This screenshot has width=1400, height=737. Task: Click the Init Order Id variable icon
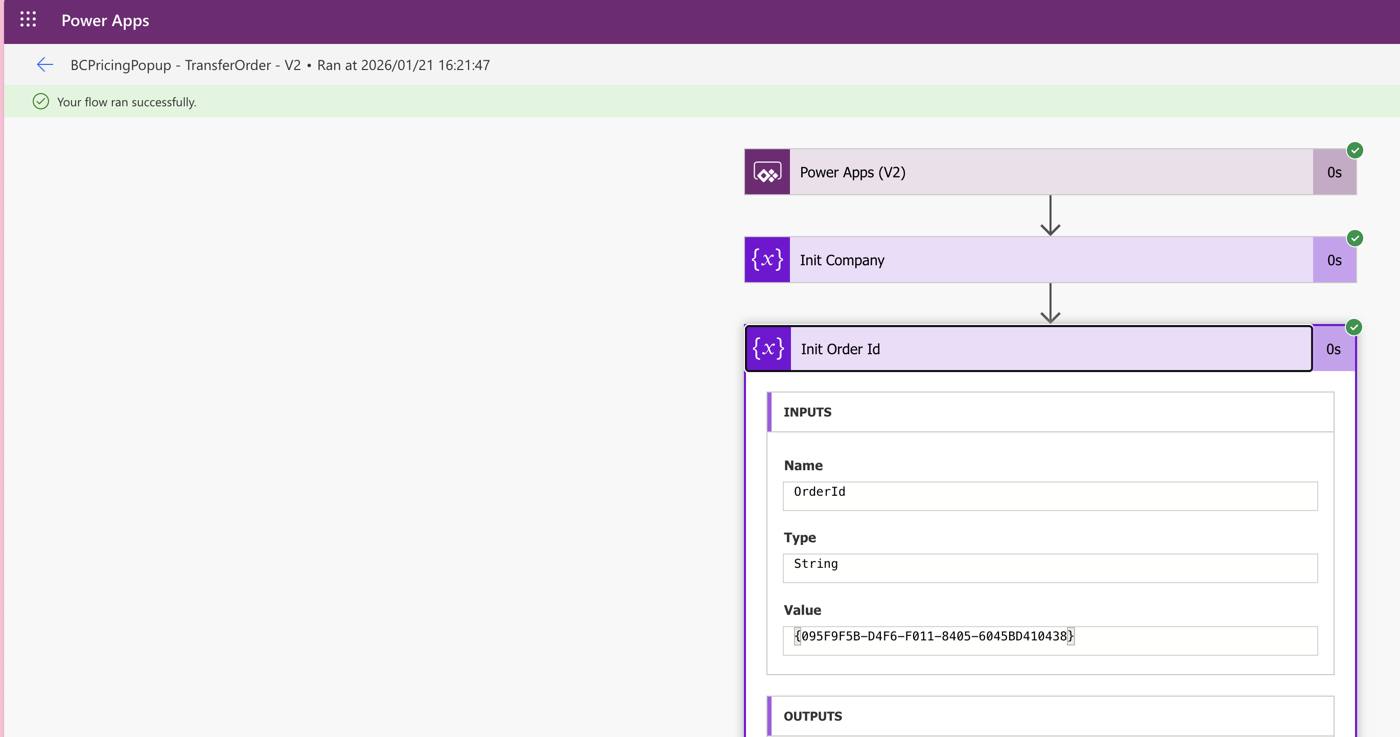[x=768, y=349]
